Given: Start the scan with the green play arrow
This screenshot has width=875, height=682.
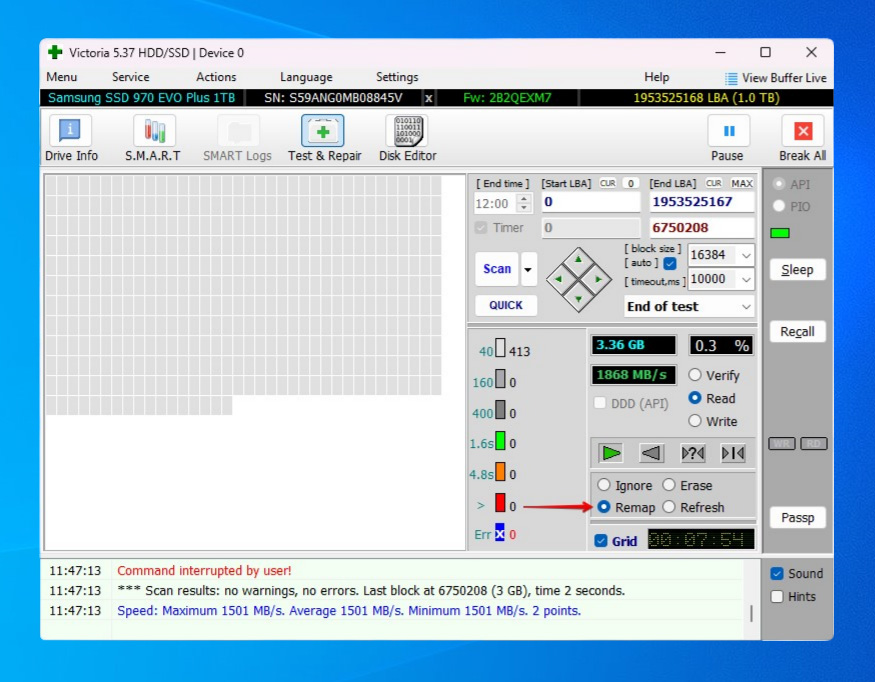Looking at the screenshot, I should tap(610, 453).
